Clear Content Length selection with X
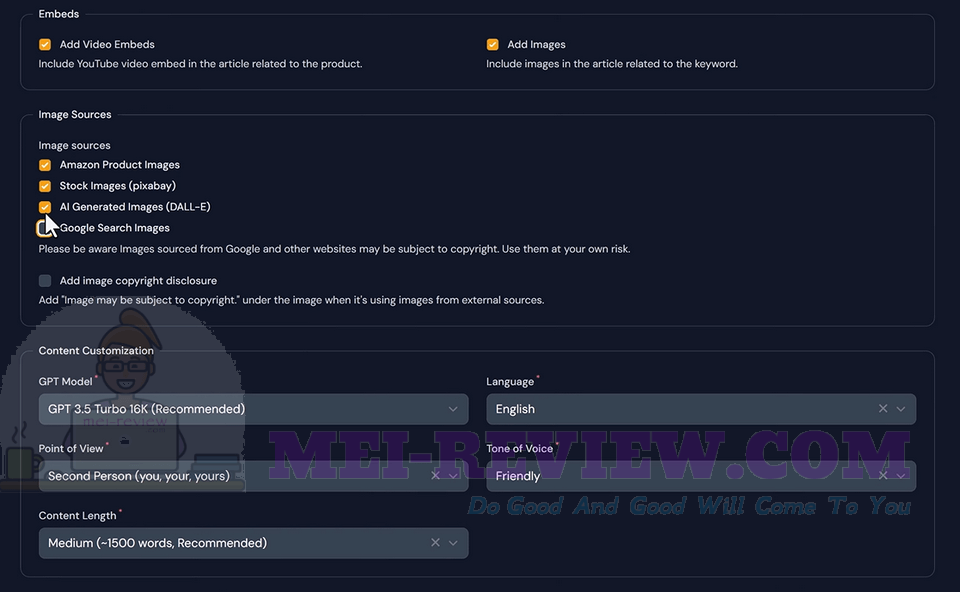 click(435, 542)
